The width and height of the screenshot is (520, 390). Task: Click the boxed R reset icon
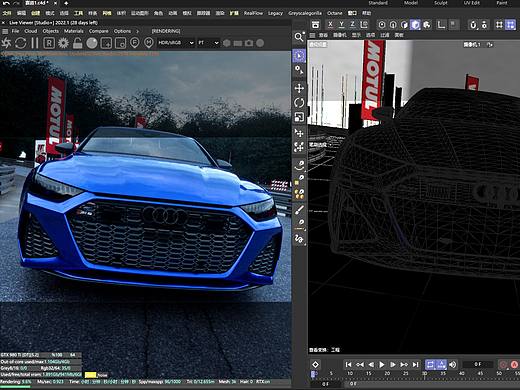coord(49,43)
